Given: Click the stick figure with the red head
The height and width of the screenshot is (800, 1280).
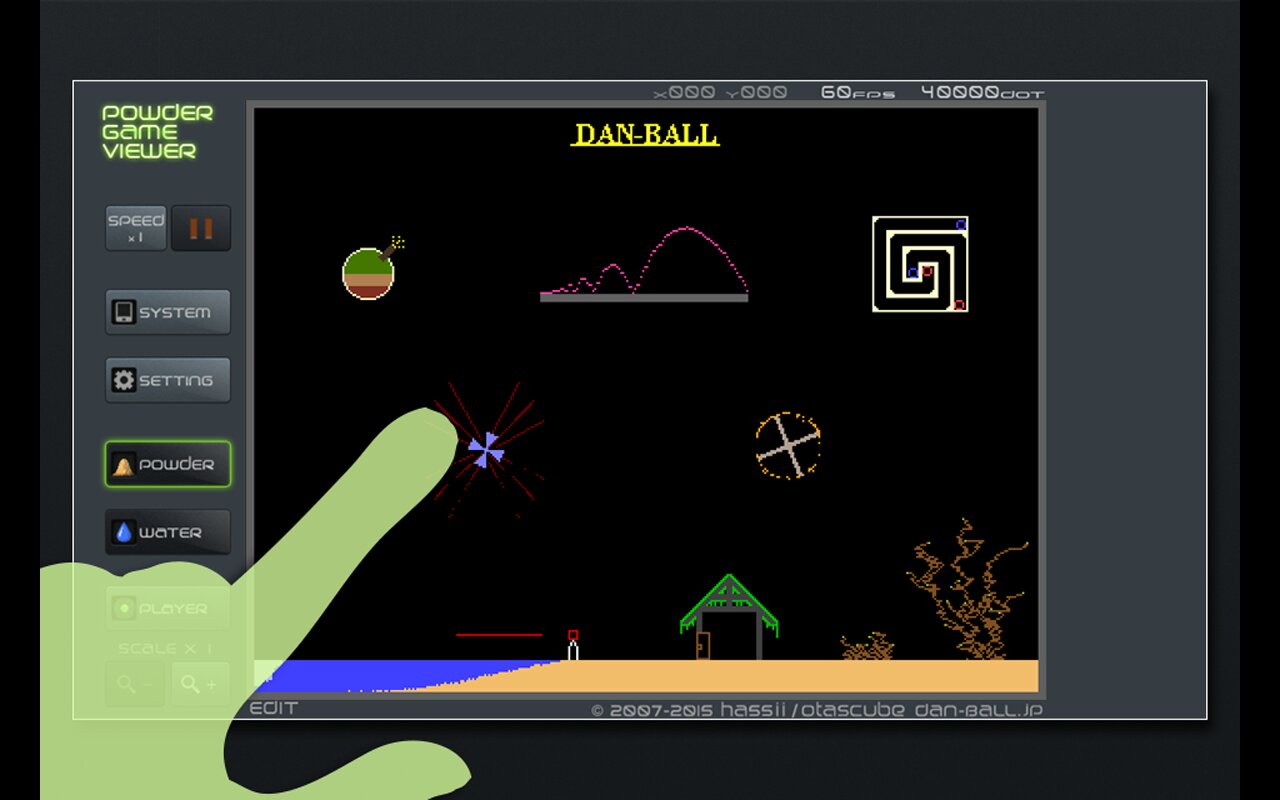Looking at the screenshot, I should click(573, 645).
